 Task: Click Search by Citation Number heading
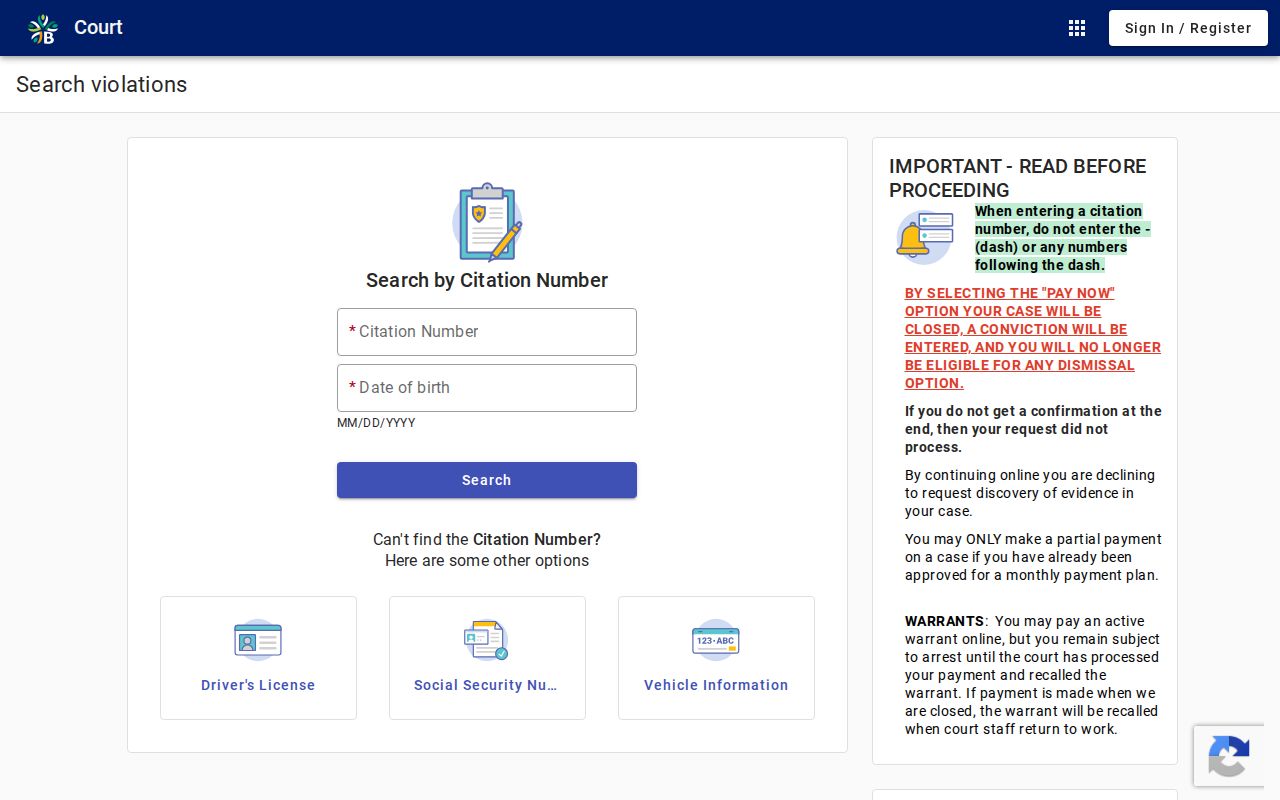[487, 280]
